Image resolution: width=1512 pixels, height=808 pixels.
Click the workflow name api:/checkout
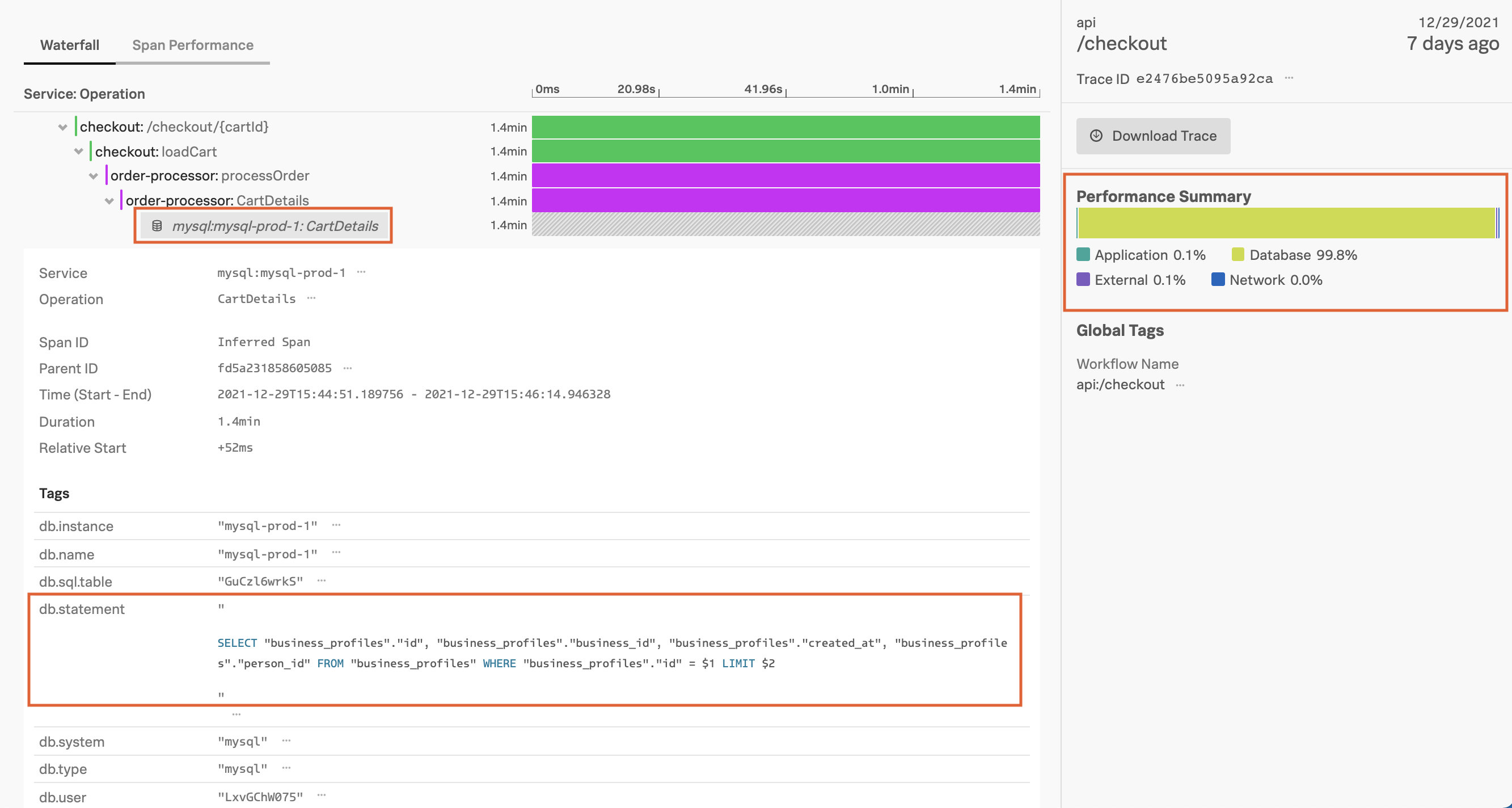pos(1120,385)
